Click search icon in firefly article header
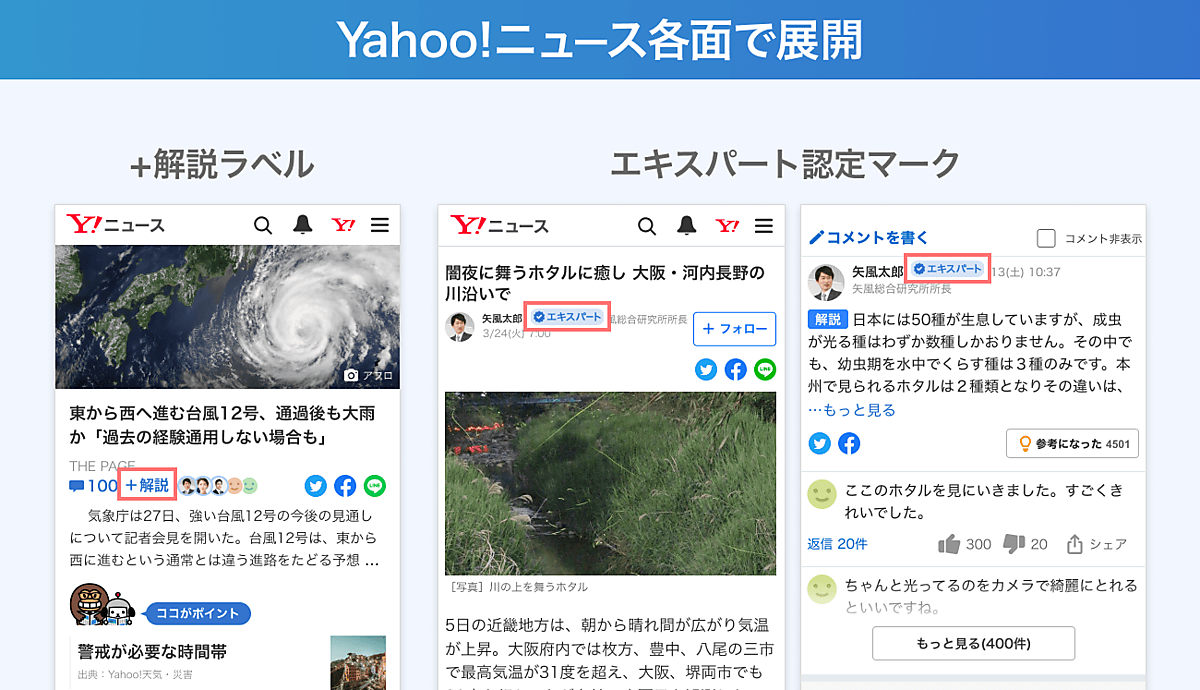 coord(647,225)
